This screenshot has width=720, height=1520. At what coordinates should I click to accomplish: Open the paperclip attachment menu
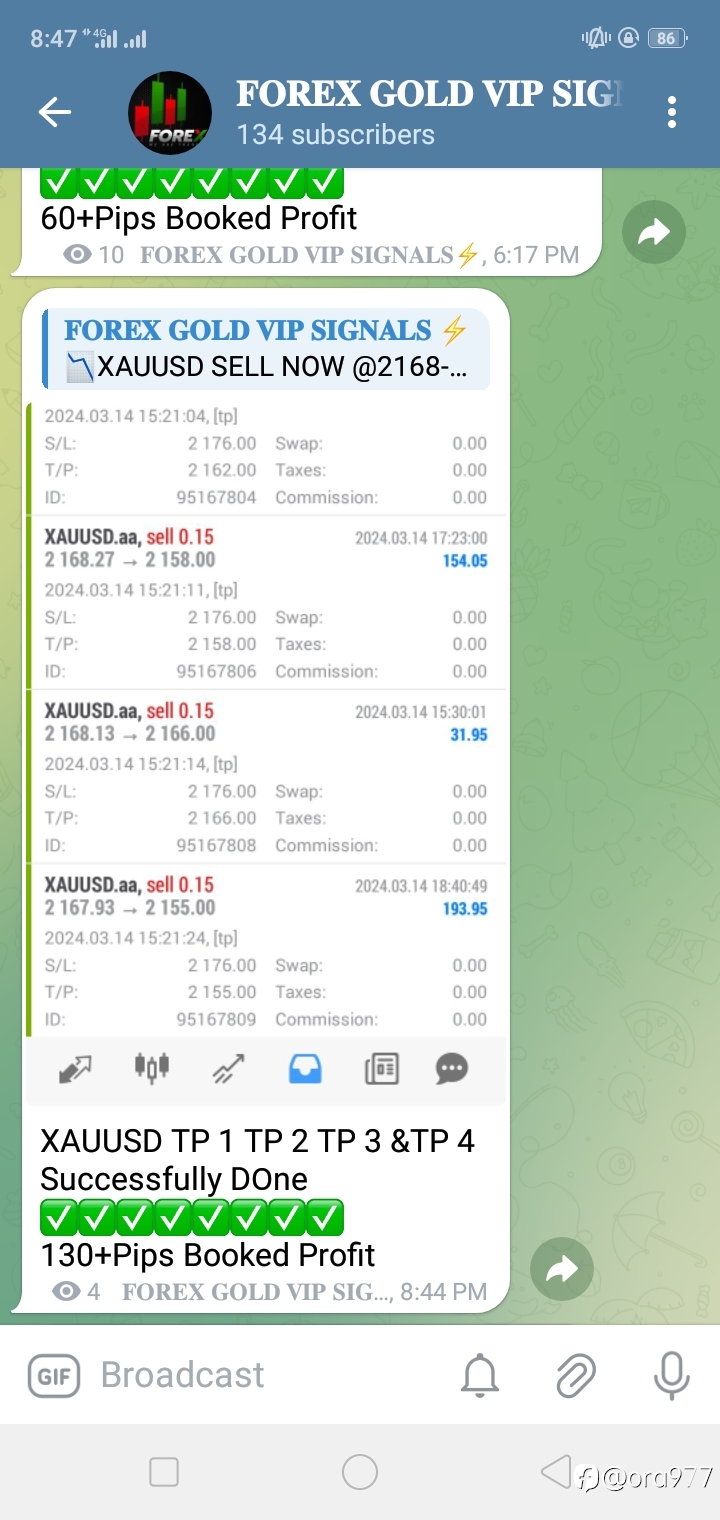point(576,1376)
